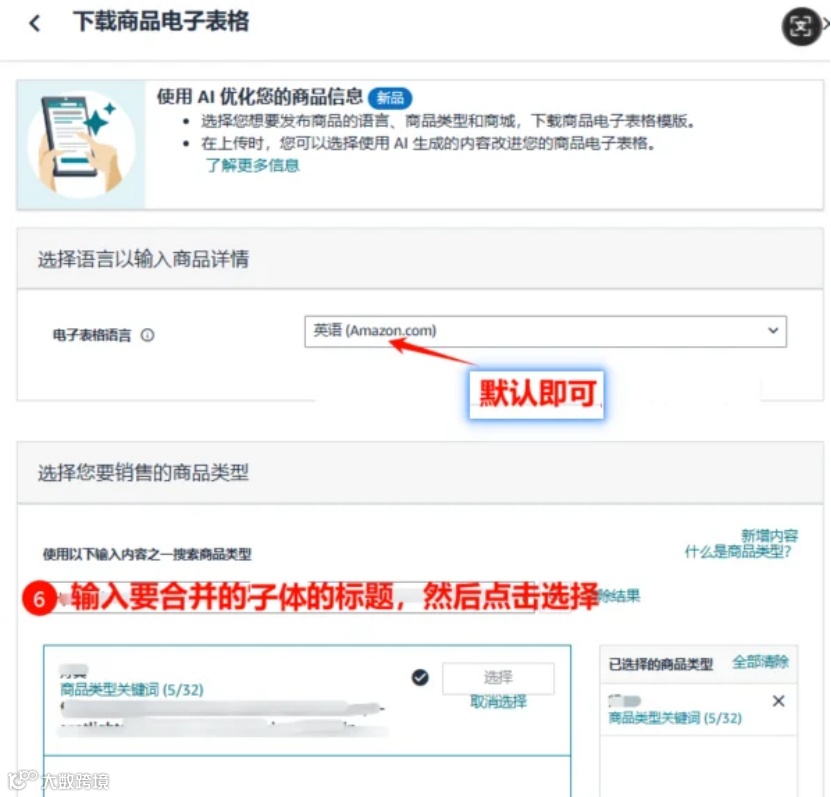The width and height of the screenshot is (831, 797).
Task: Open 了解更多信息 link
Action: [253, 165]
